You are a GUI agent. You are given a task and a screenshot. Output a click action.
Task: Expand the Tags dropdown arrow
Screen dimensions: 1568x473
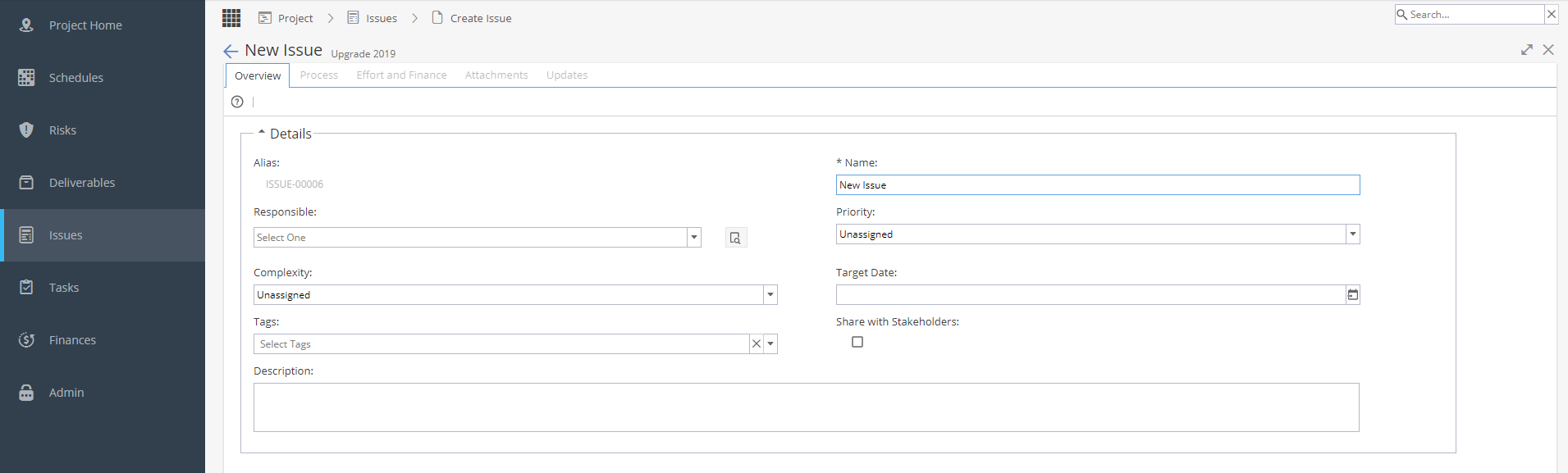coord(770,344)
